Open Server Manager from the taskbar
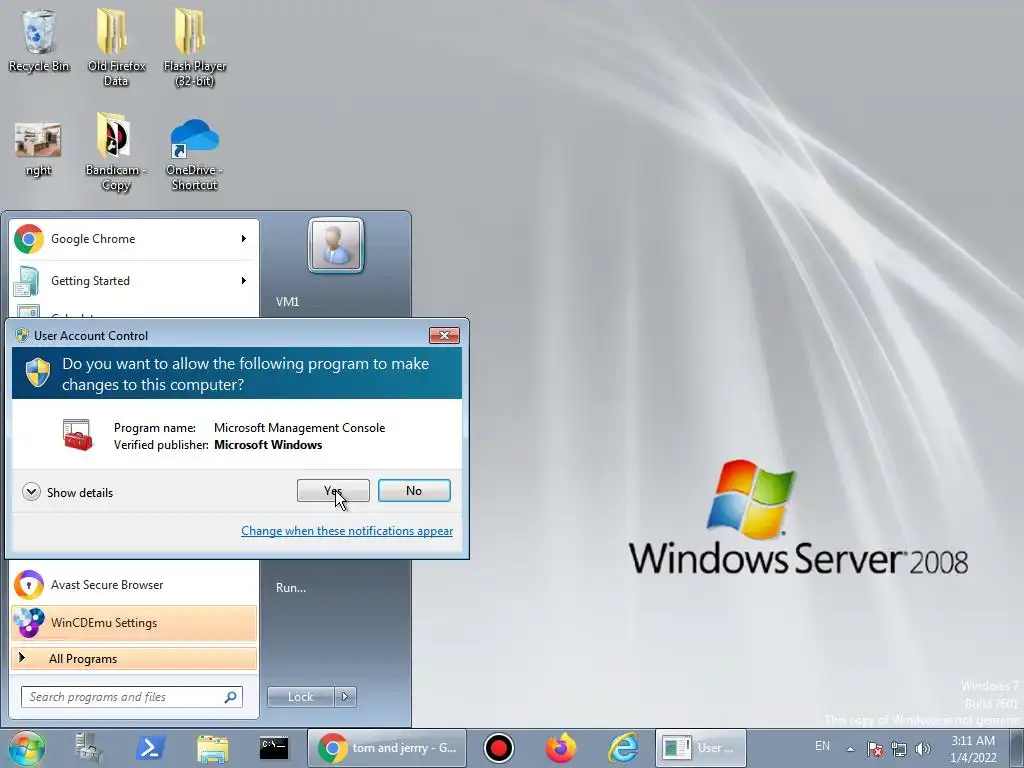The image size is (1024, 768). [89, 748]
